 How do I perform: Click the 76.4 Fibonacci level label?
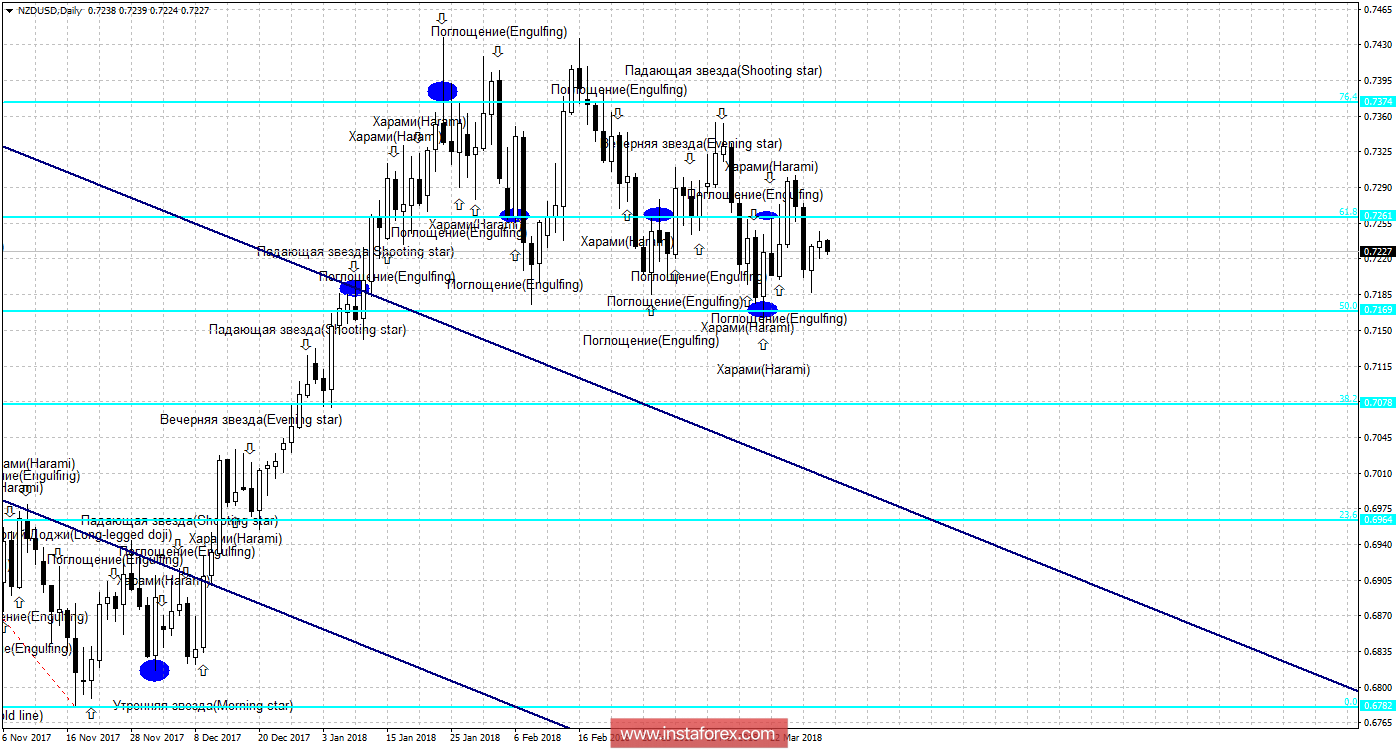(1348, 97)
